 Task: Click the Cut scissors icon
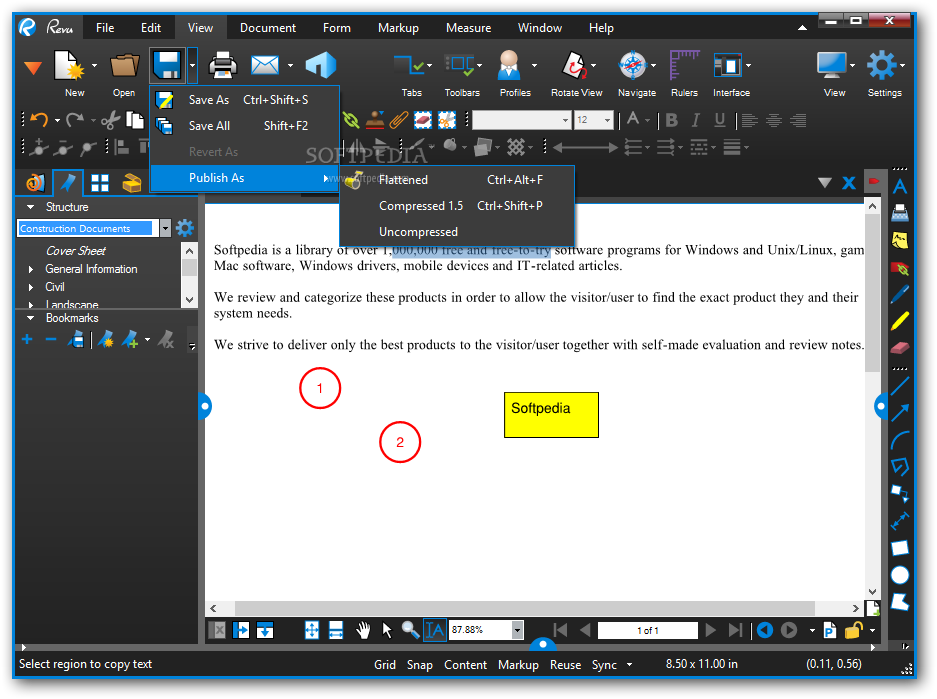110,120
